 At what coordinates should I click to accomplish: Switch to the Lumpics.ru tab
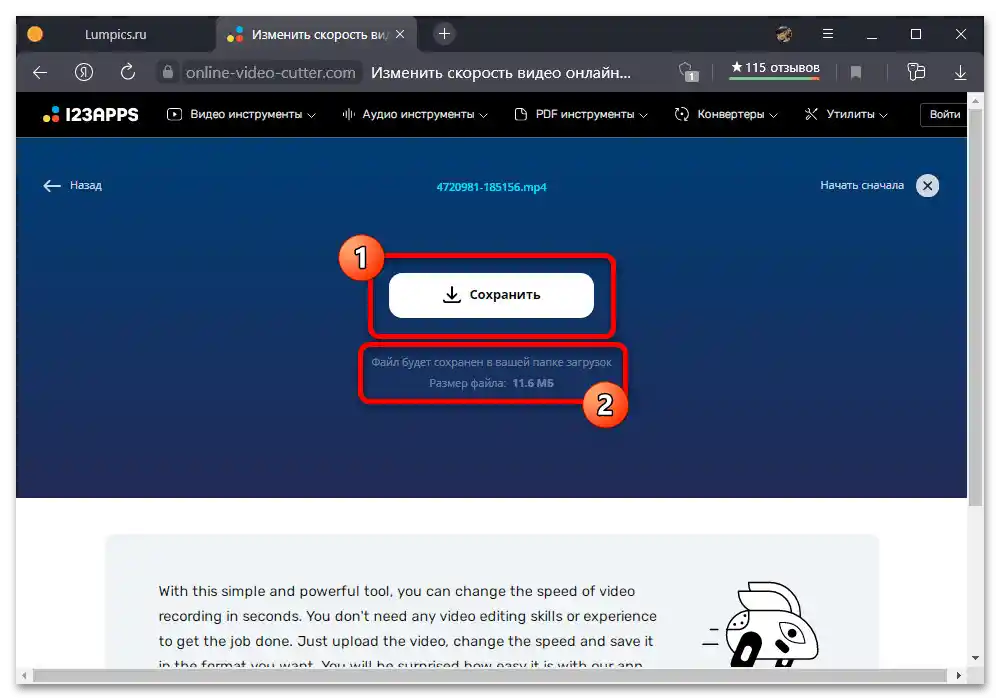(x=115, y=34)
